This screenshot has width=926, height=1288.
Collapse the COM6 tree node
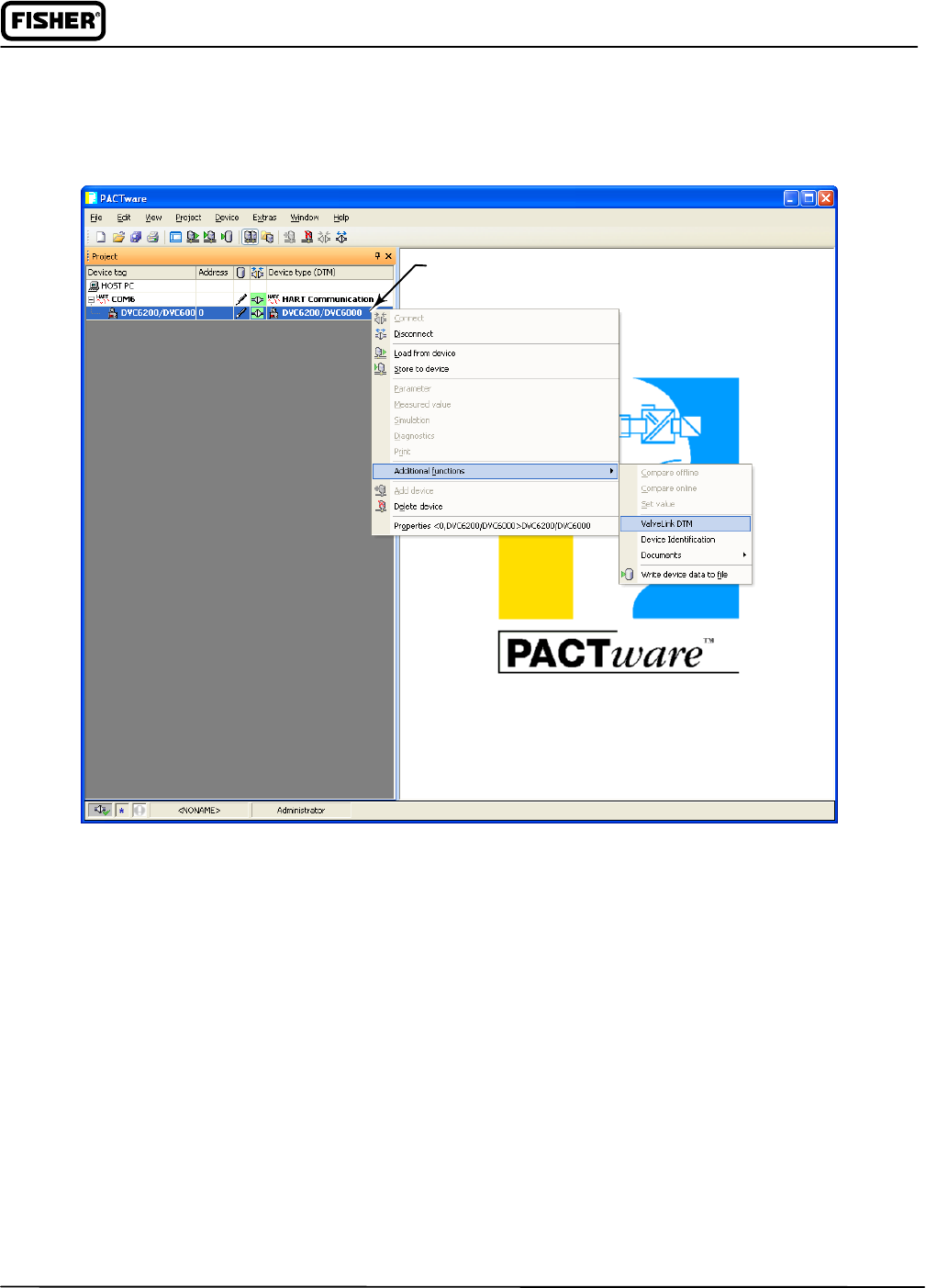[x=91, y=300]
